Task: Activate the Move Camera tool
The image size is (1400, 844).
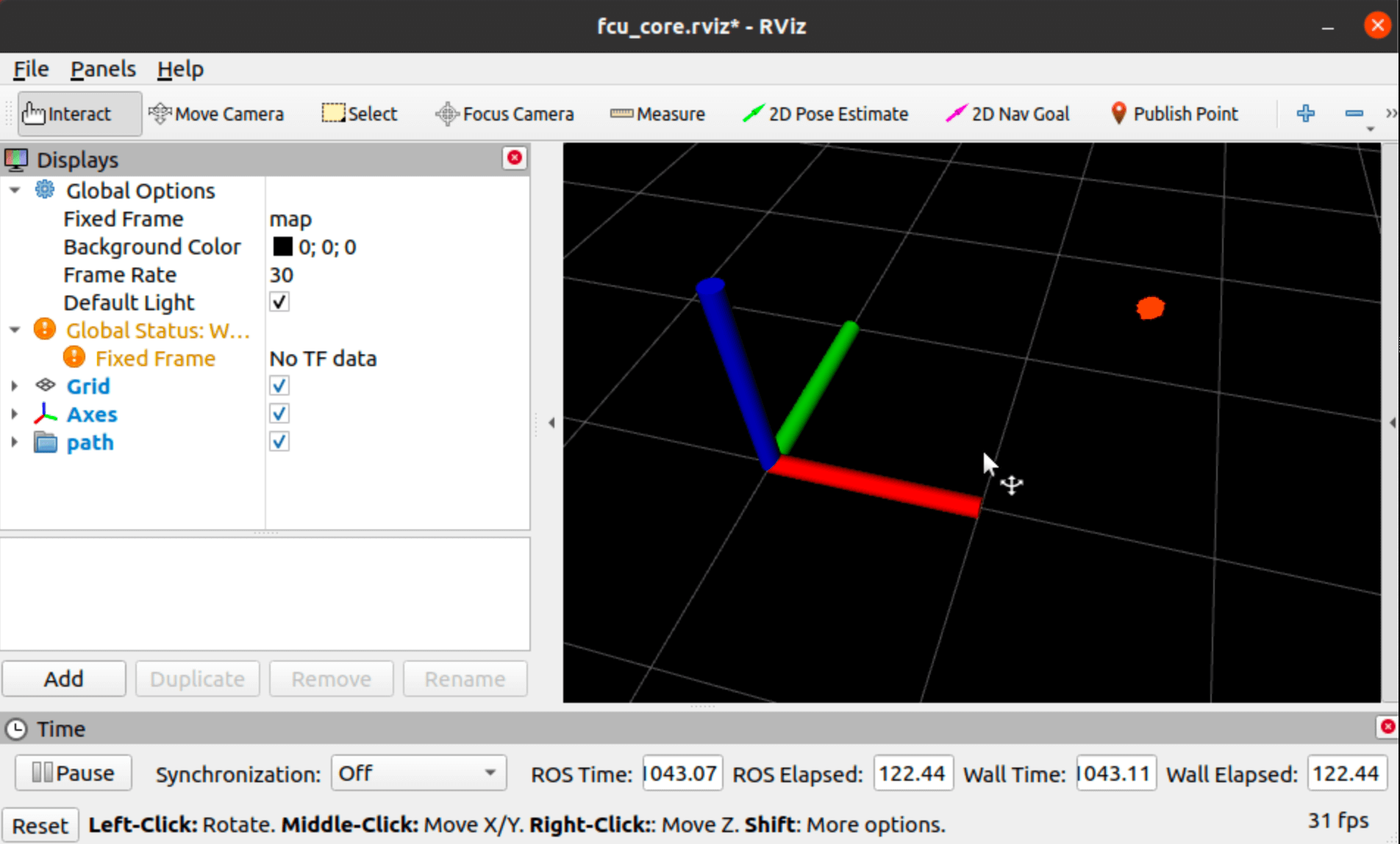Action: point(216,114)
